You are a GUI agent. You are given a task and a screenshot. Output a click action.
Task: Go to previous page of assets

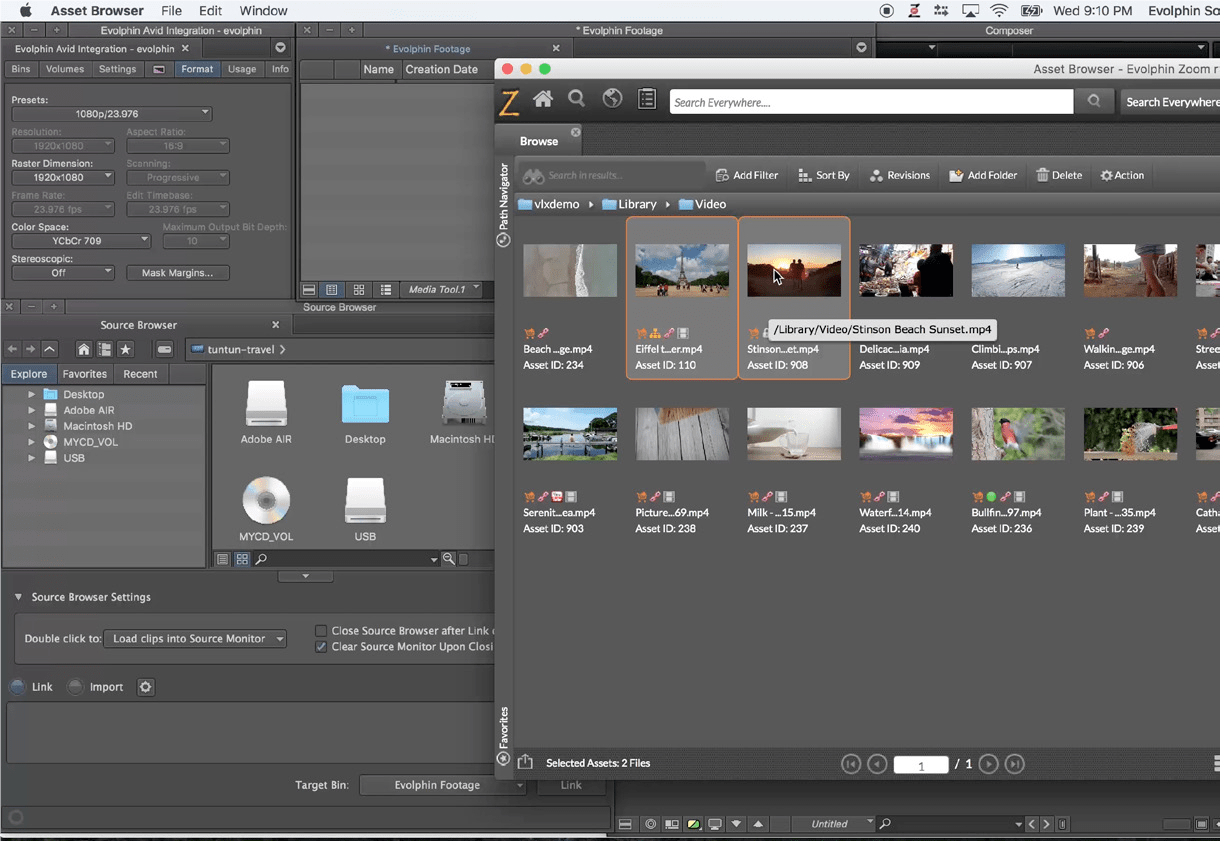[877, 764]
